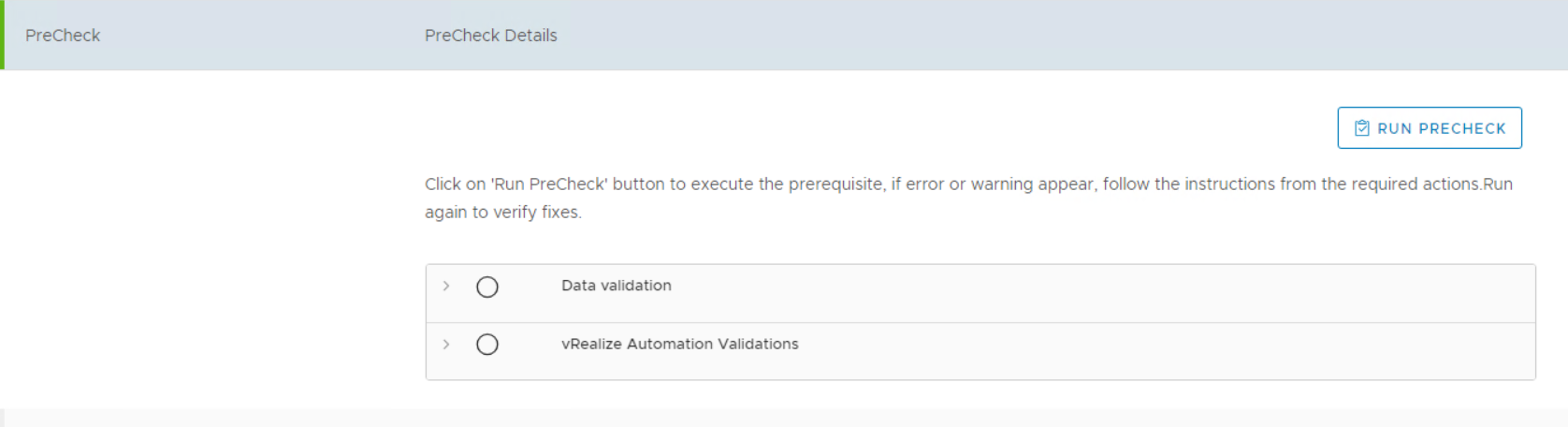This screenshot has height=427, width=1568.
Task: Click the 'RUN PRECHECK' button text
Action: (1441, 128)
